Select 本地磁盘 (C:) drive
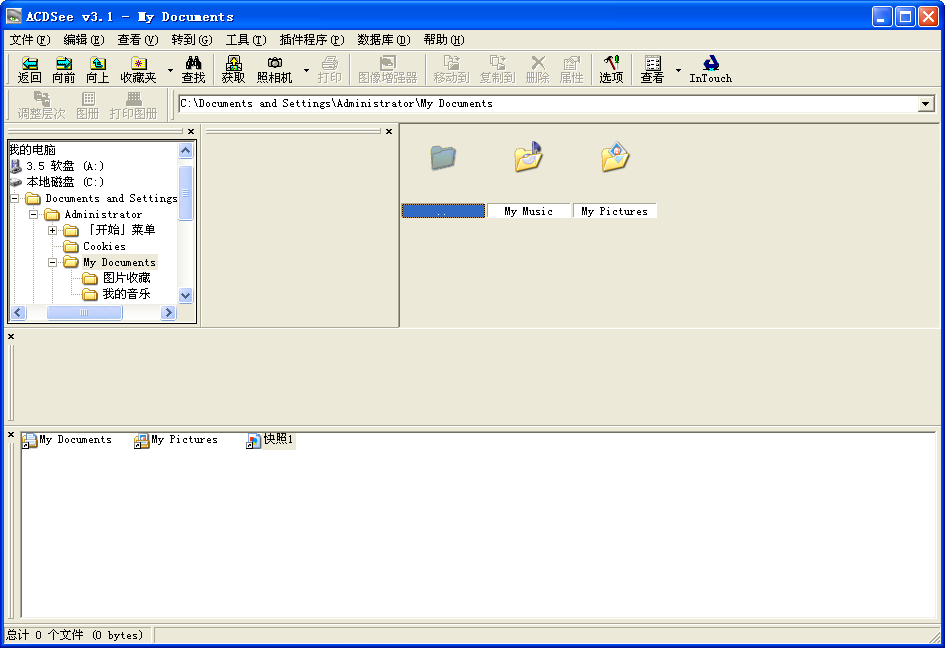Image resolution: width=945 pixels, height=648 pixels. 64,182
